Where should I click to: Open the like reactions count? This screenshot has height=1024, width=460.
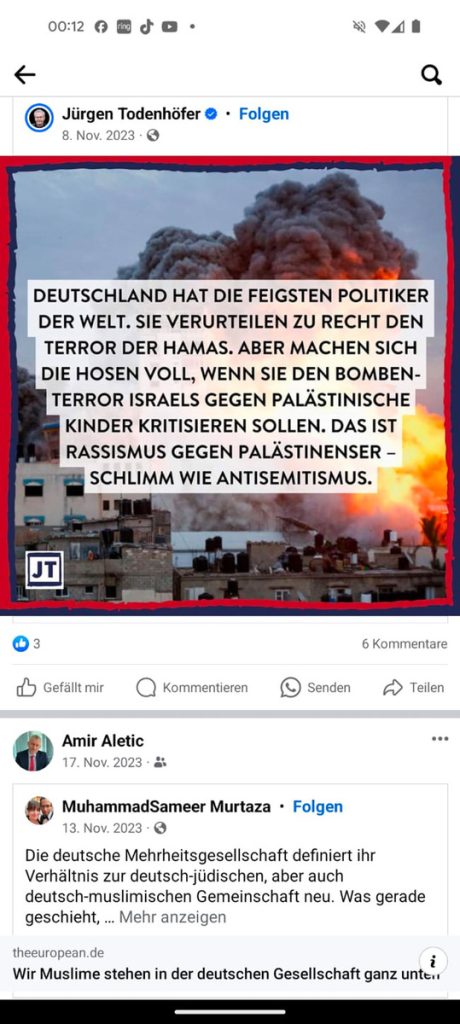coord(27,644)
